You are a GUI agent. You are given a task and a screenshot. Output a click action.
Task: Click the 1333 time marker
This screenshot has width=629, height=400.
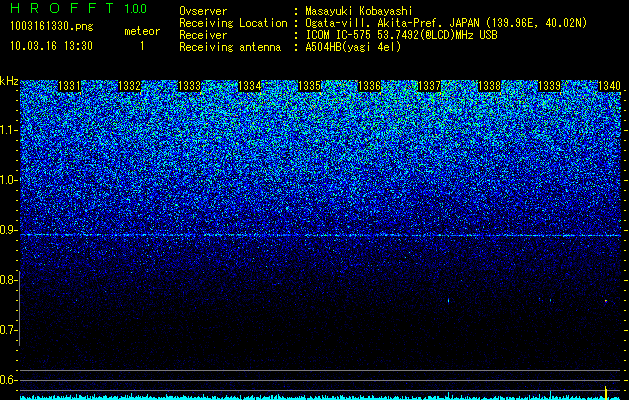tap(189, 86)
